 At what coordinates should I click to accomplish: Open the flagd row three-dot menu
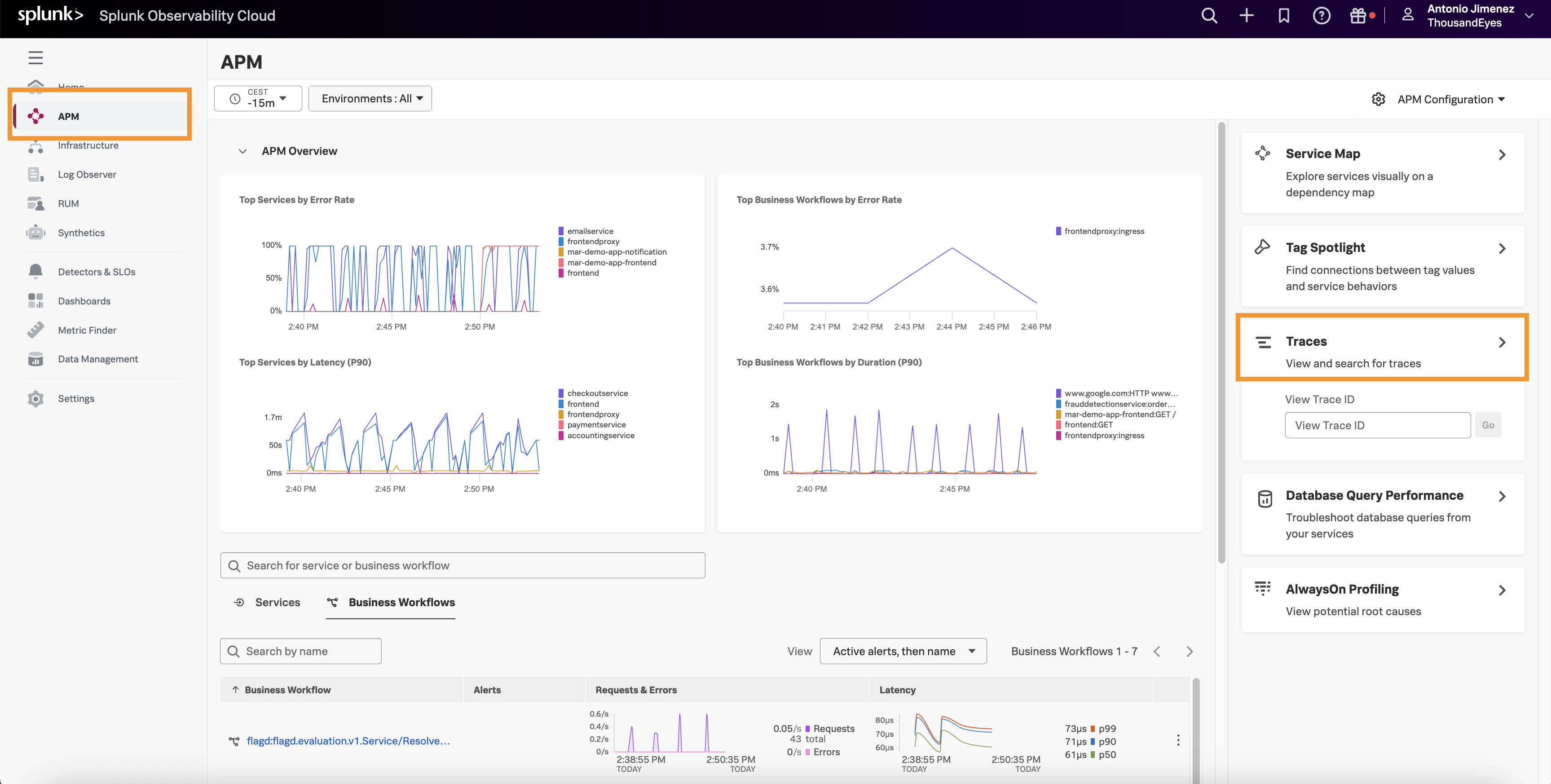click(x=1178, y=740)
